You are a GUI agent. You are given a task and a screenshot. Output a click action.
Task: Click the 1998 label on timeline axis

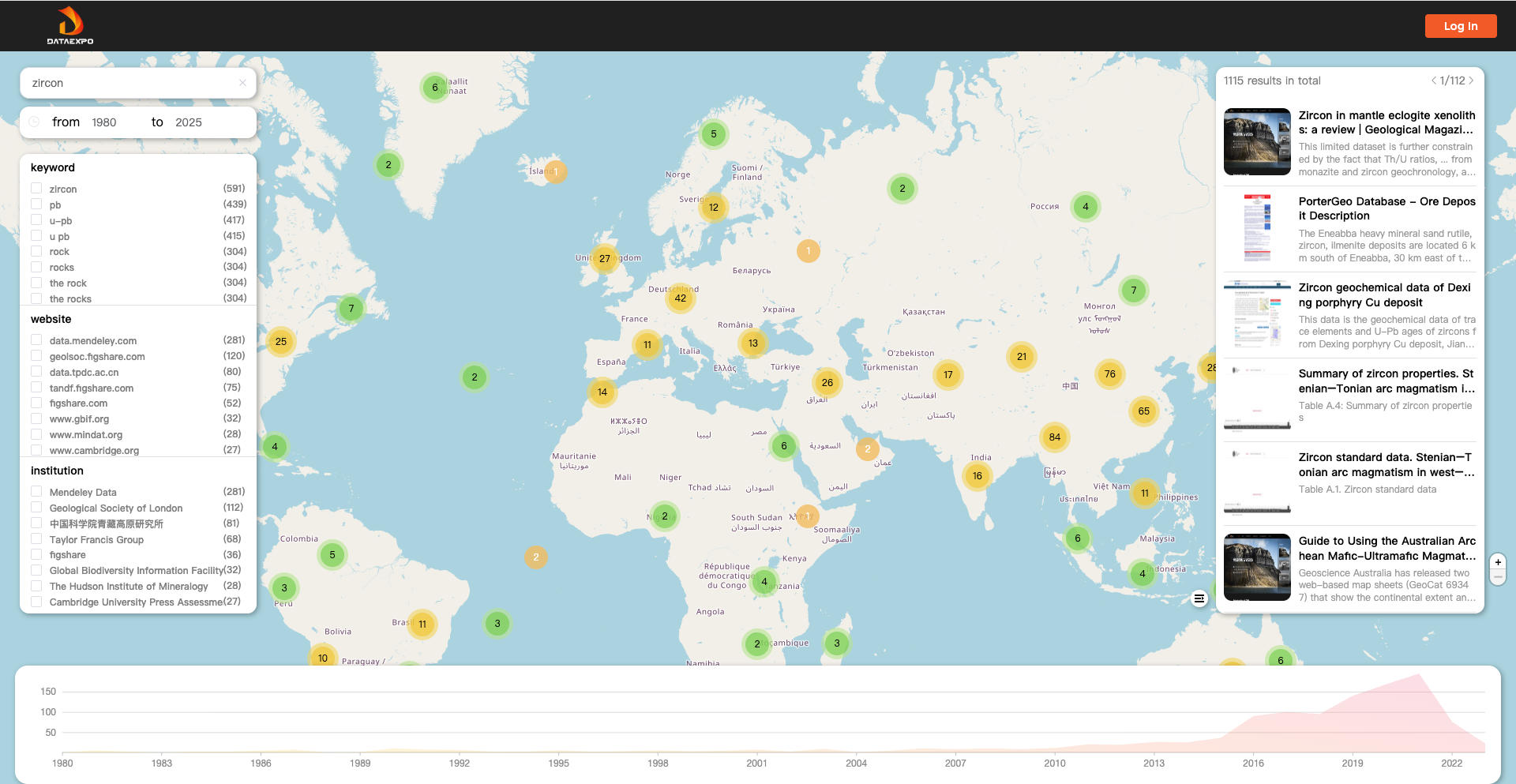tap(658, 763)
